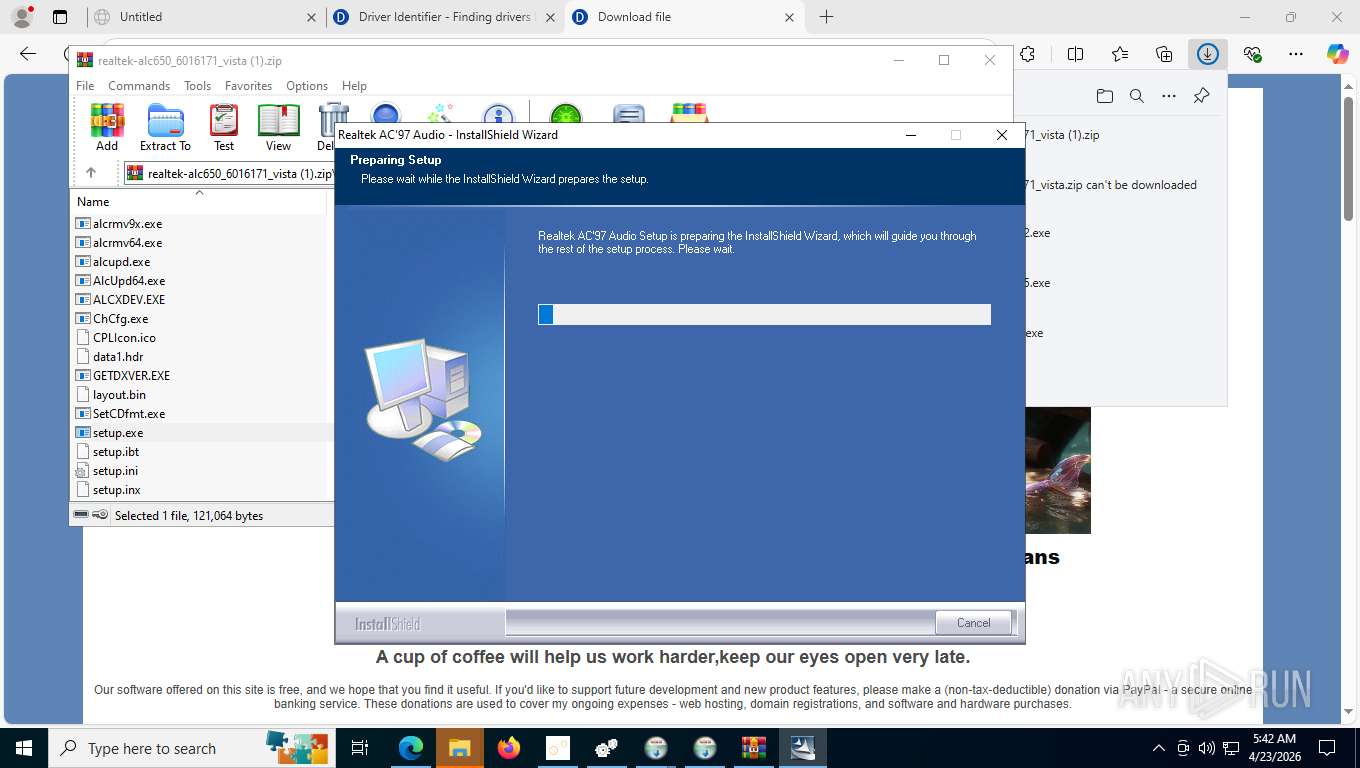Click the View toolbar icon in WinRAR
The image size is (1360, 768).
click(278, 127)
